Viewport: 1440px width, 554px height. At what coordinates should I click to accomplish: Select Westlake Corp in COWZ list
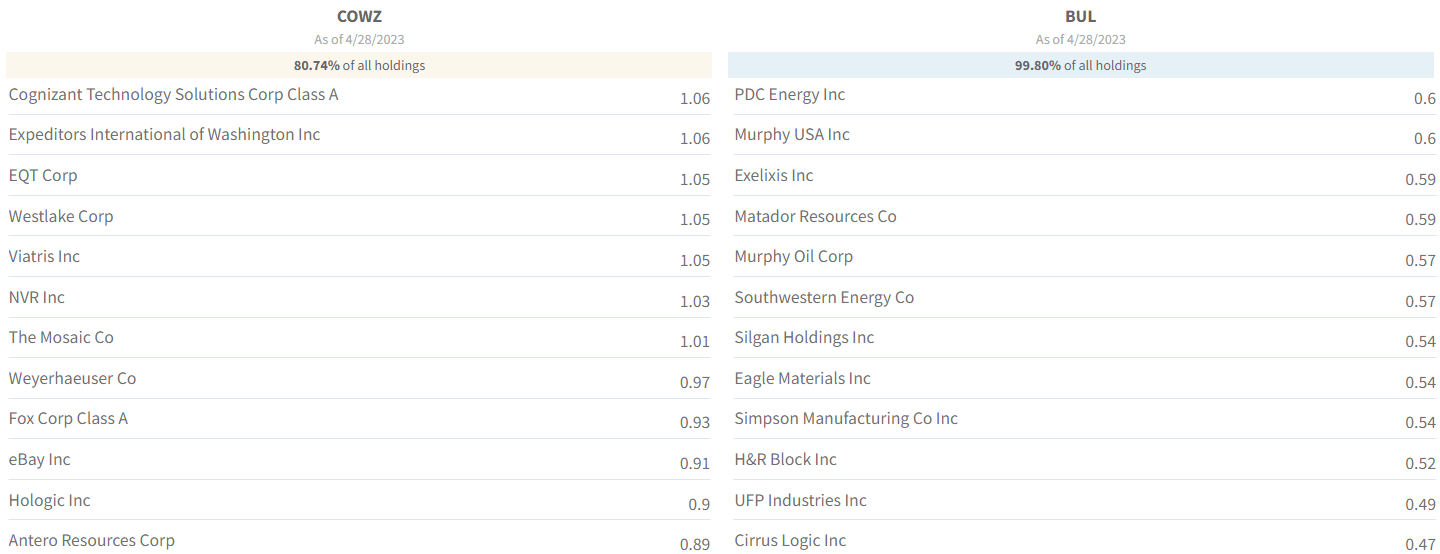61,216
